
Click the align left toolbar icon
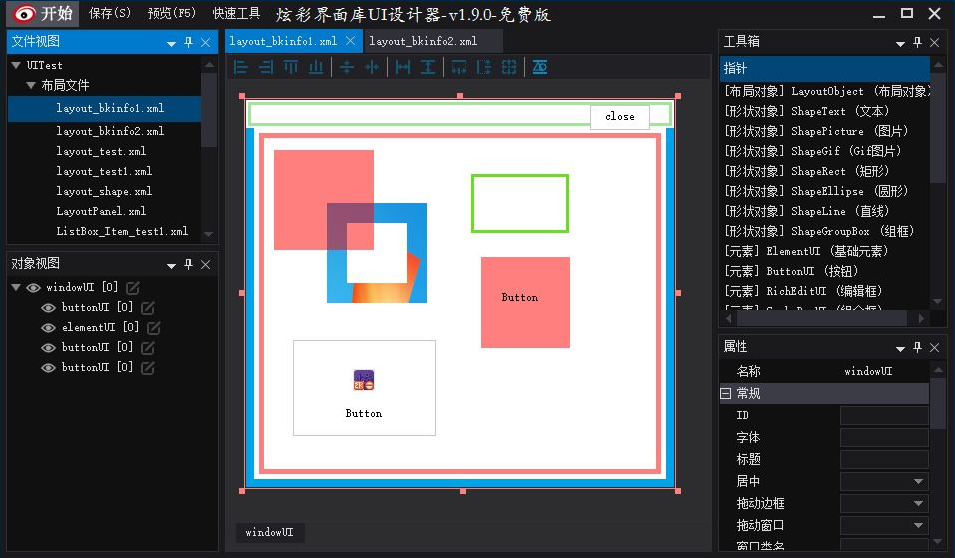241,67
